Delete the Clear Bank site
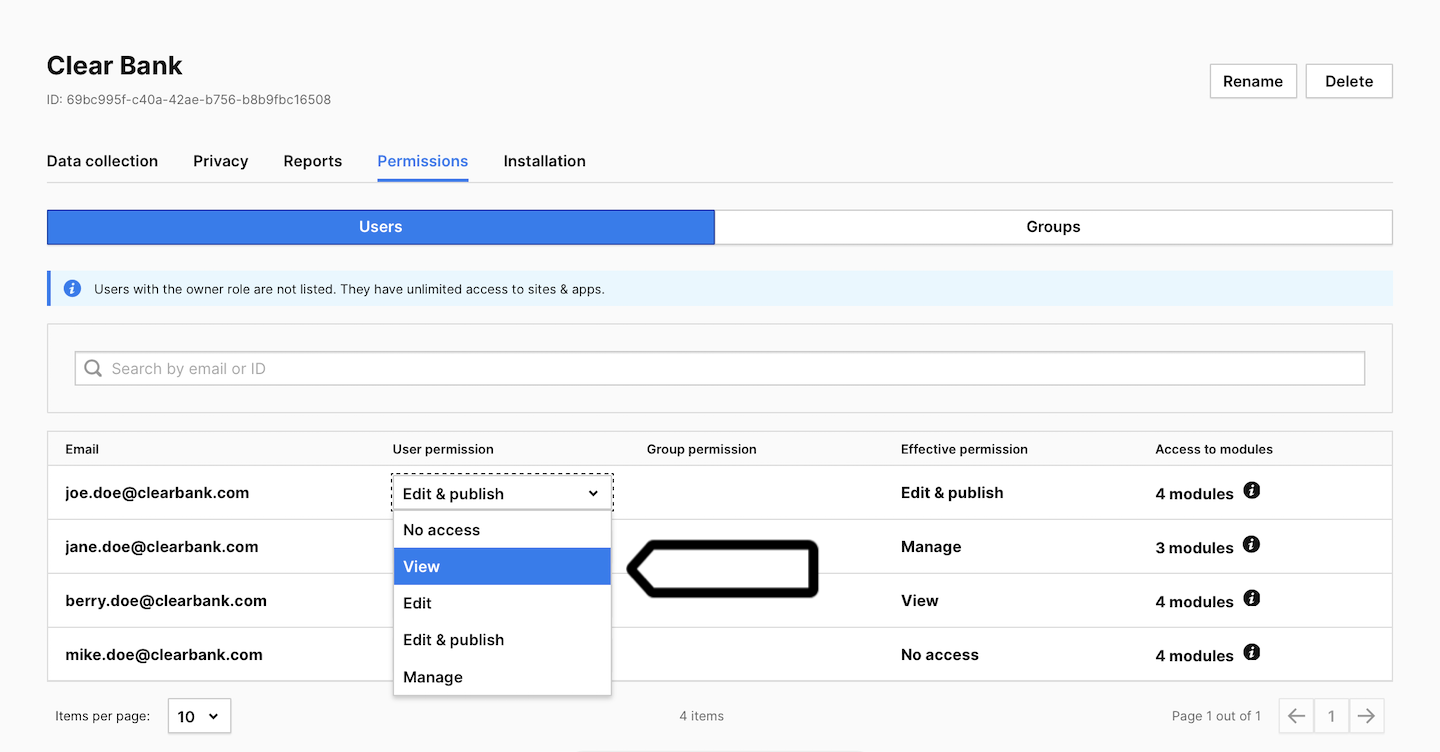The width and height of the screenshot is (1440, 752). [1349, 81]
